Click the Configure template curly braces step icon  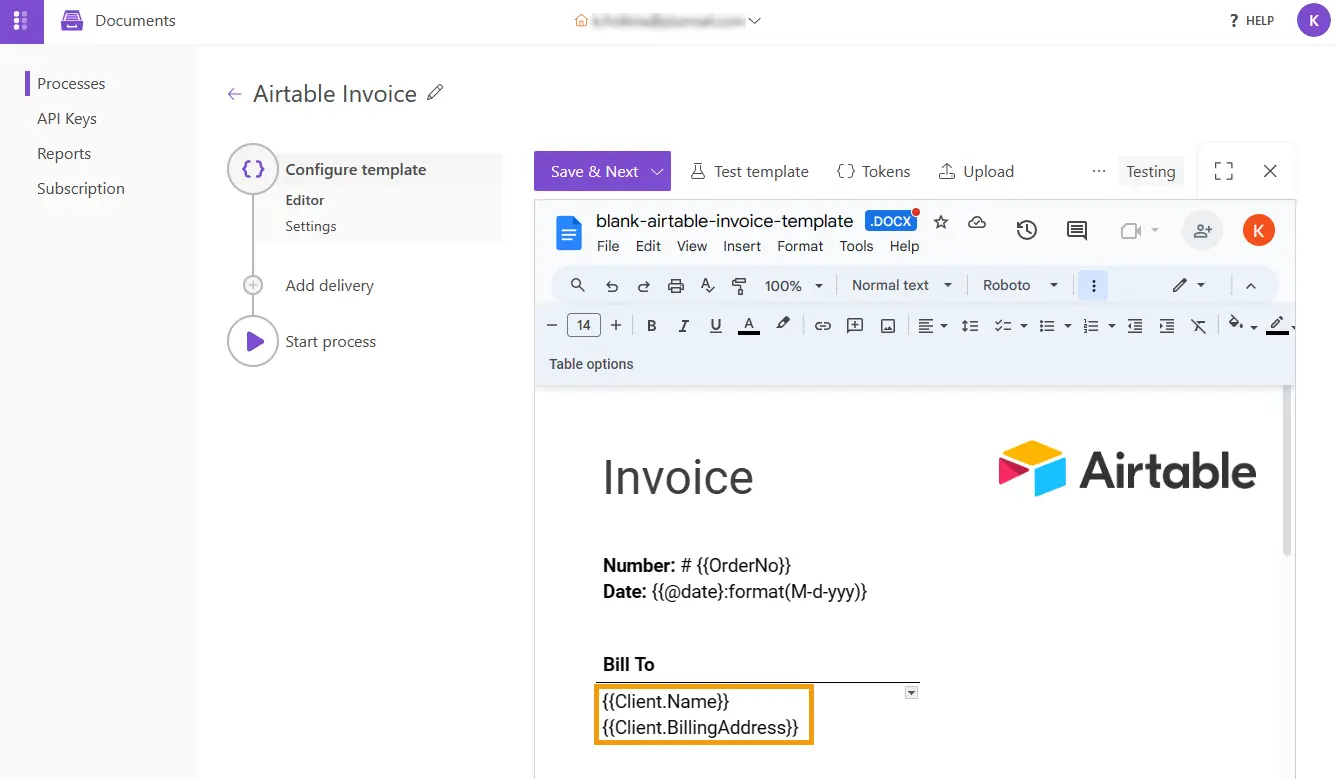tap(253, 169)
